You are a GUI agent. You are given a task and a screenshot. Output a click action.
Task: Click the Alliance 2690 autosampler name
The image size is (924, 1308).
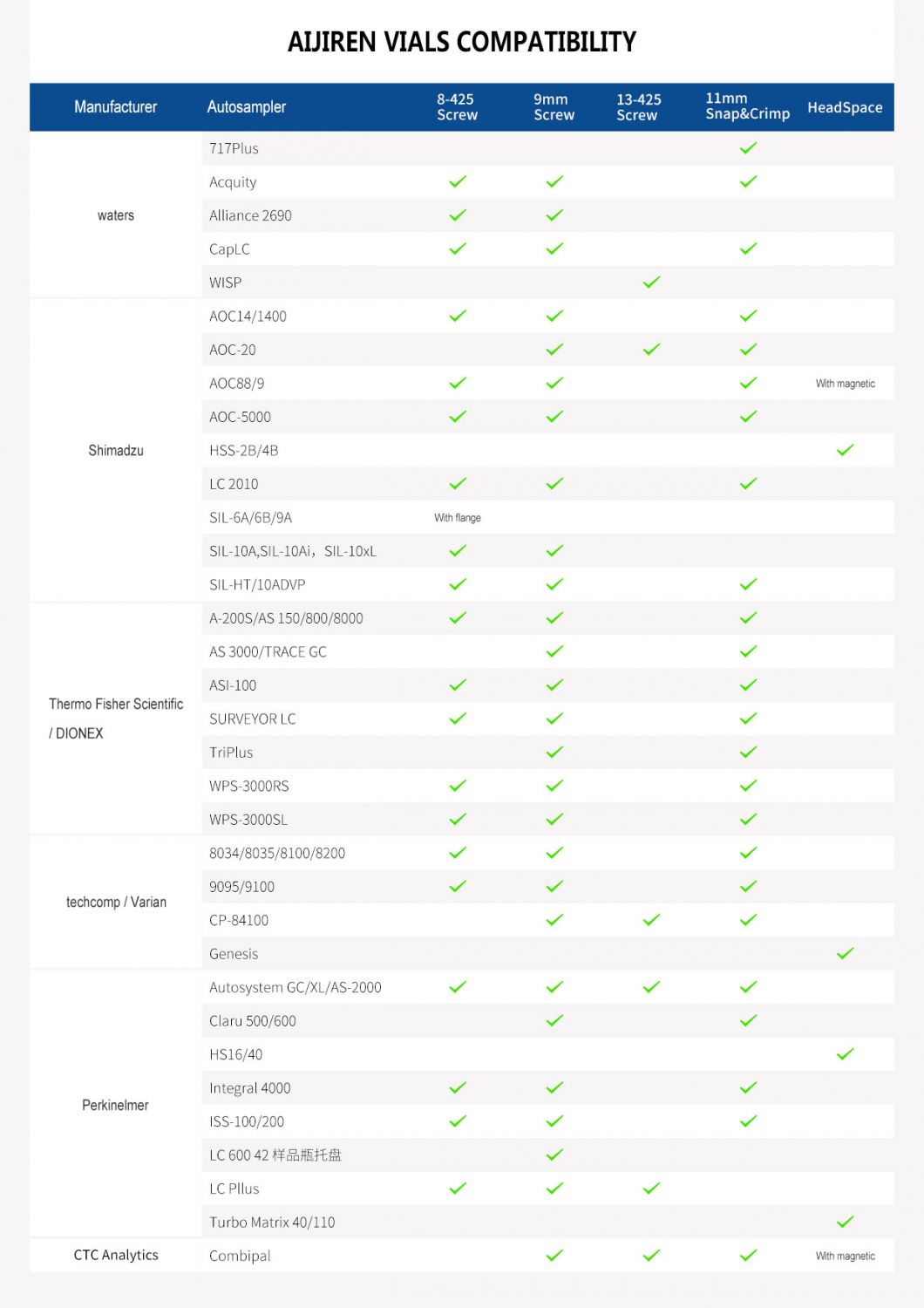coord(250,215)
